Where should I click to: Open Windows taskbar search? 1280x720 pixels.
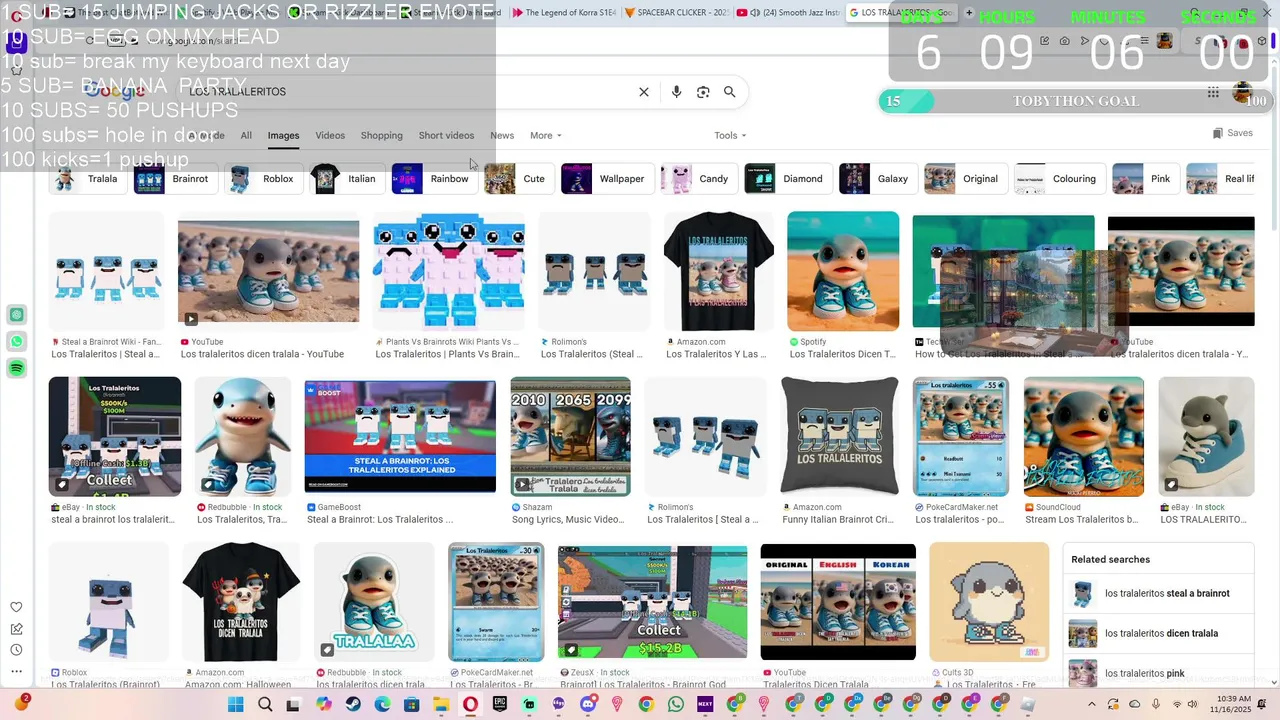click(265, 705)
